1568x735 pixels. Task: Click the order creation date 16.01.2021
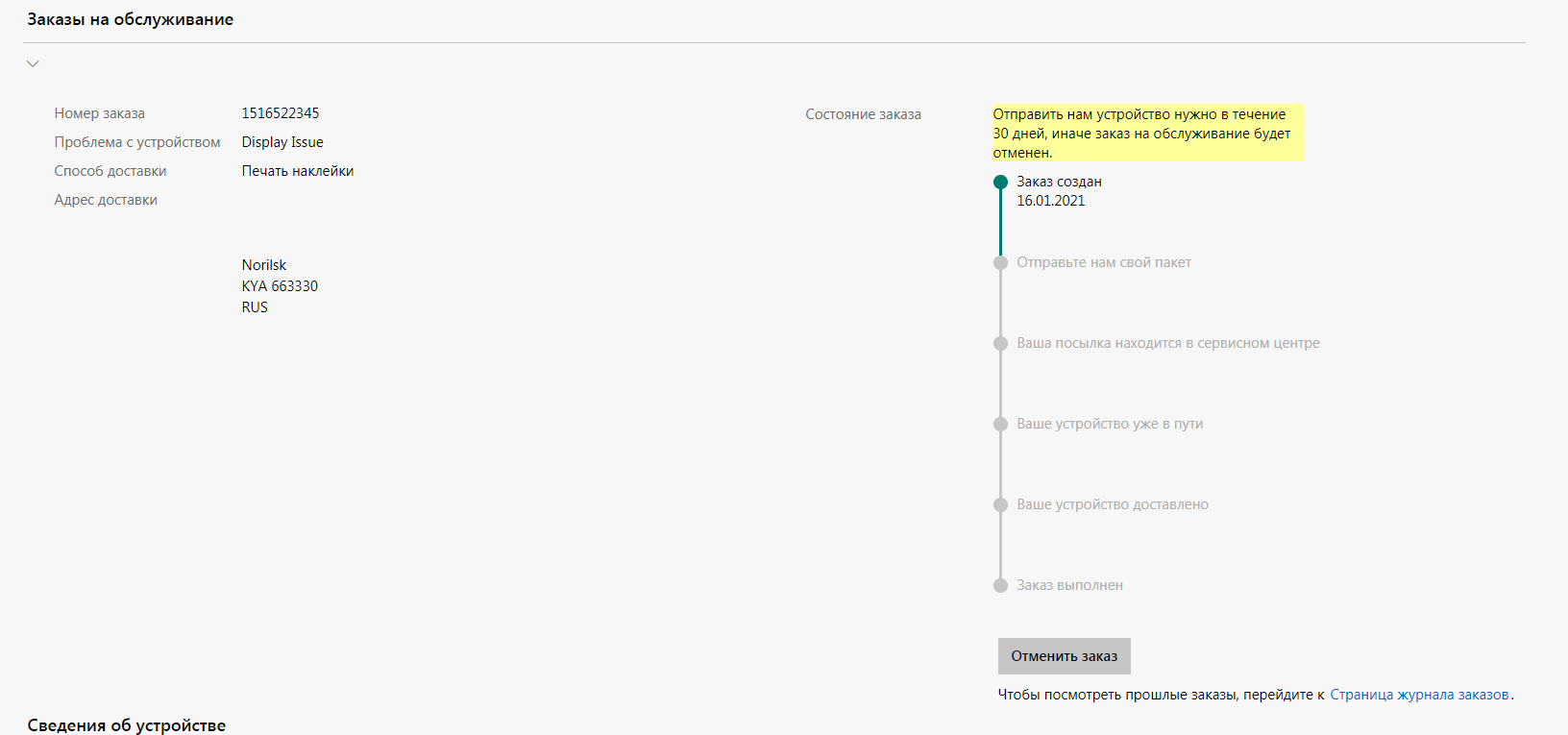1051,201
